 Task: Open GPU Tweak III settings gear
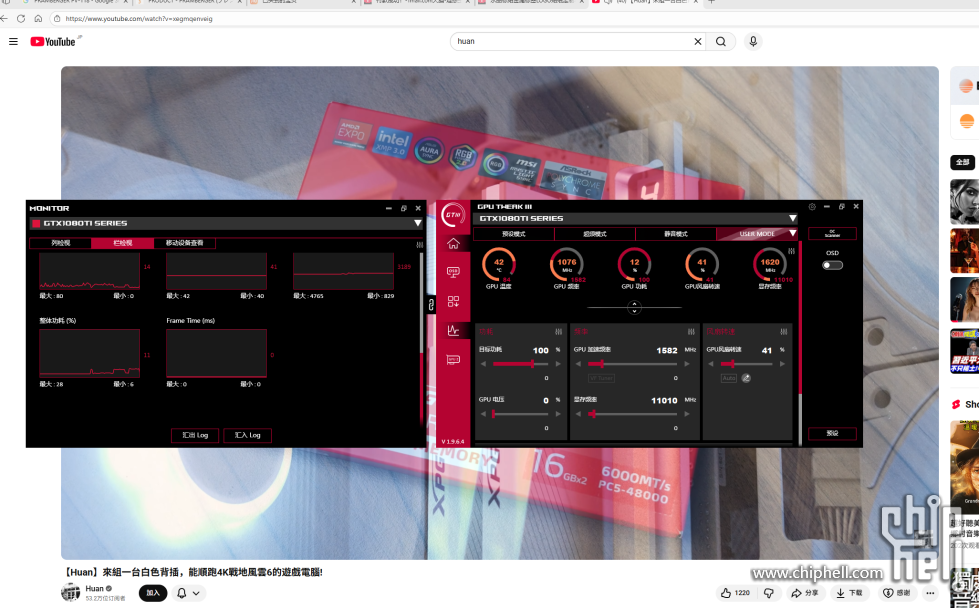[x=812, y=207]
